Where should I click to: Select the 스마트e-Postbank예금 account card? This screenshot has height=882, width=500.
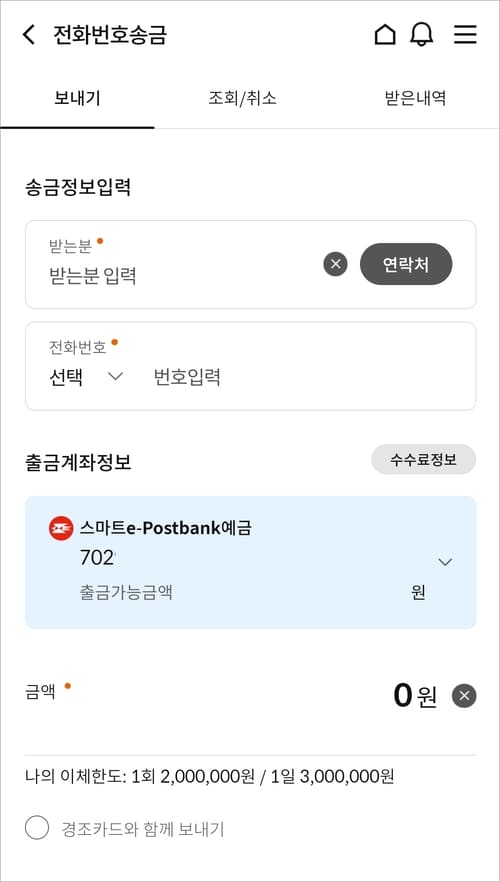tap(250, 562)
